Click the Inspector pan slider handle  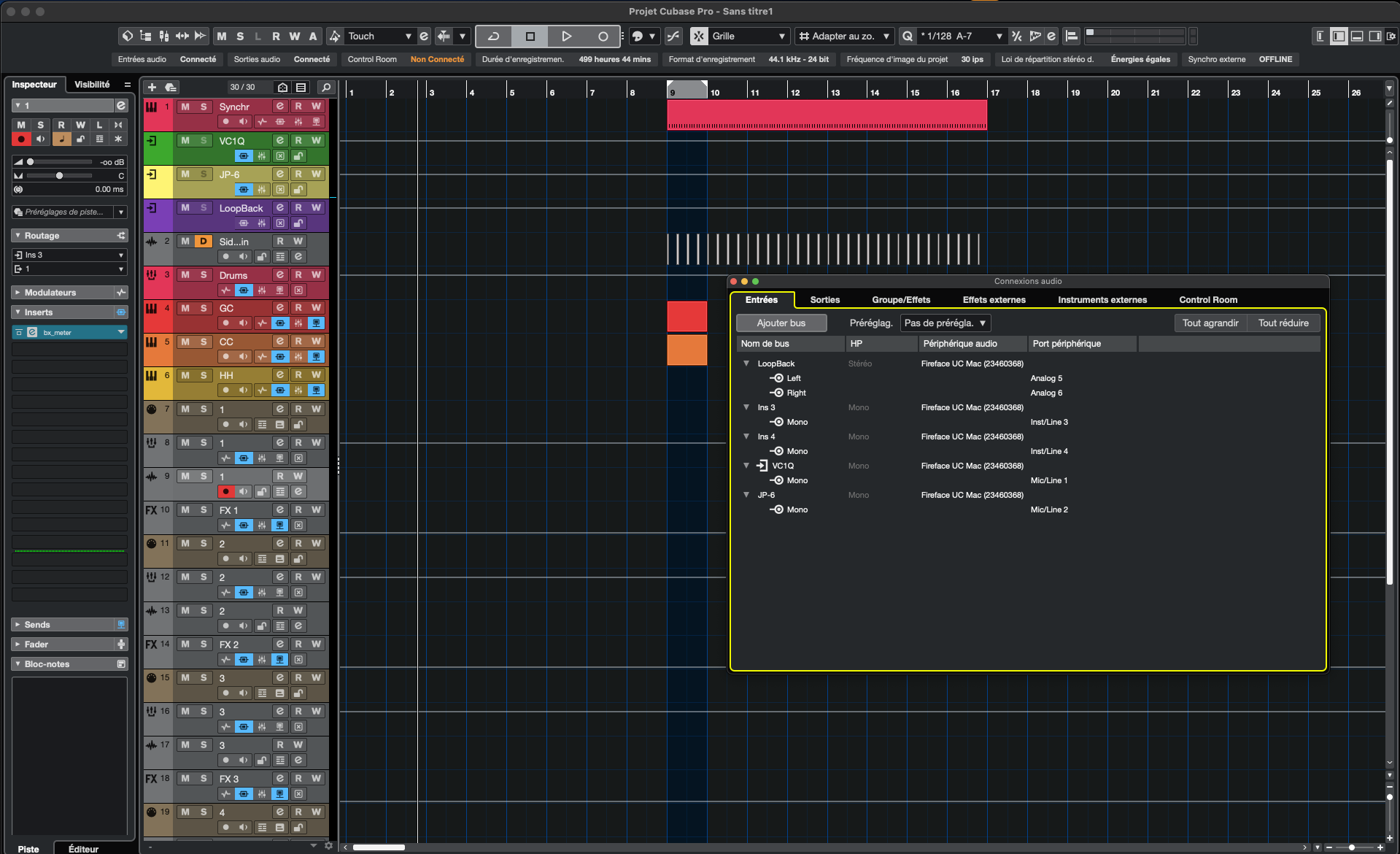[60, 176]
